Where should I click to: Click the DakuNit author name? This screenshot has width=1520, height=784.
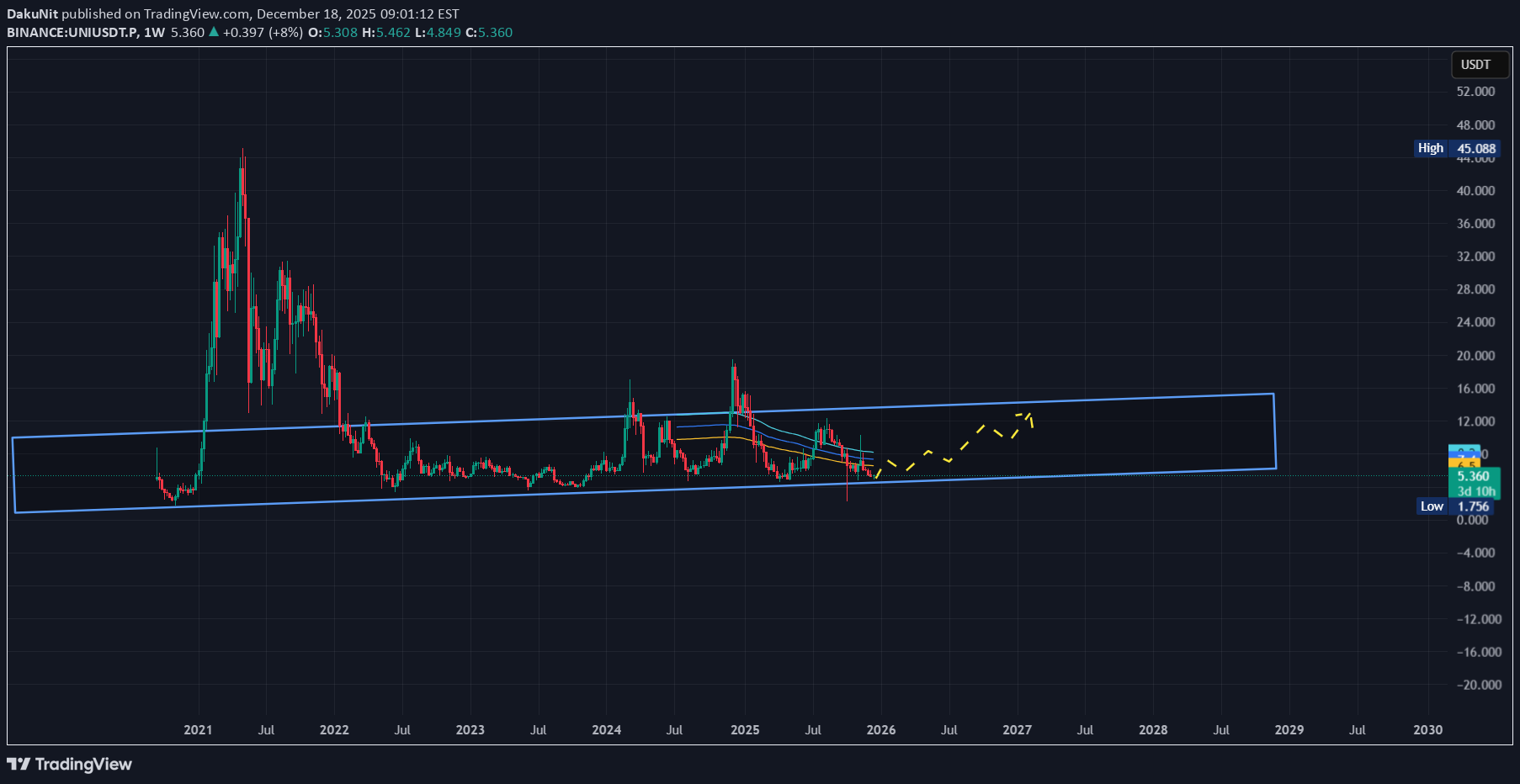pyautogui.click(x=32, y=13)
